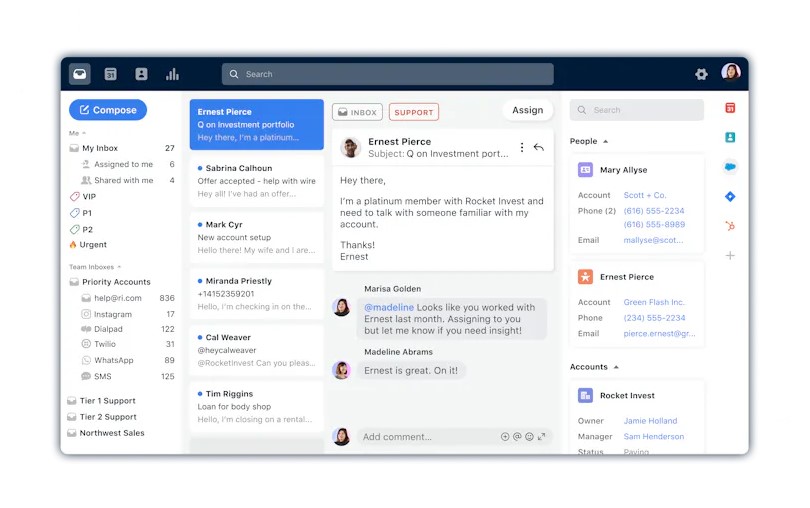Image resolution: width=810 pixels, height=508 pixels.
Task: Click the reply arrow on Ernest Pierce email
Action: pyautogui.click(x=539, y=147)
